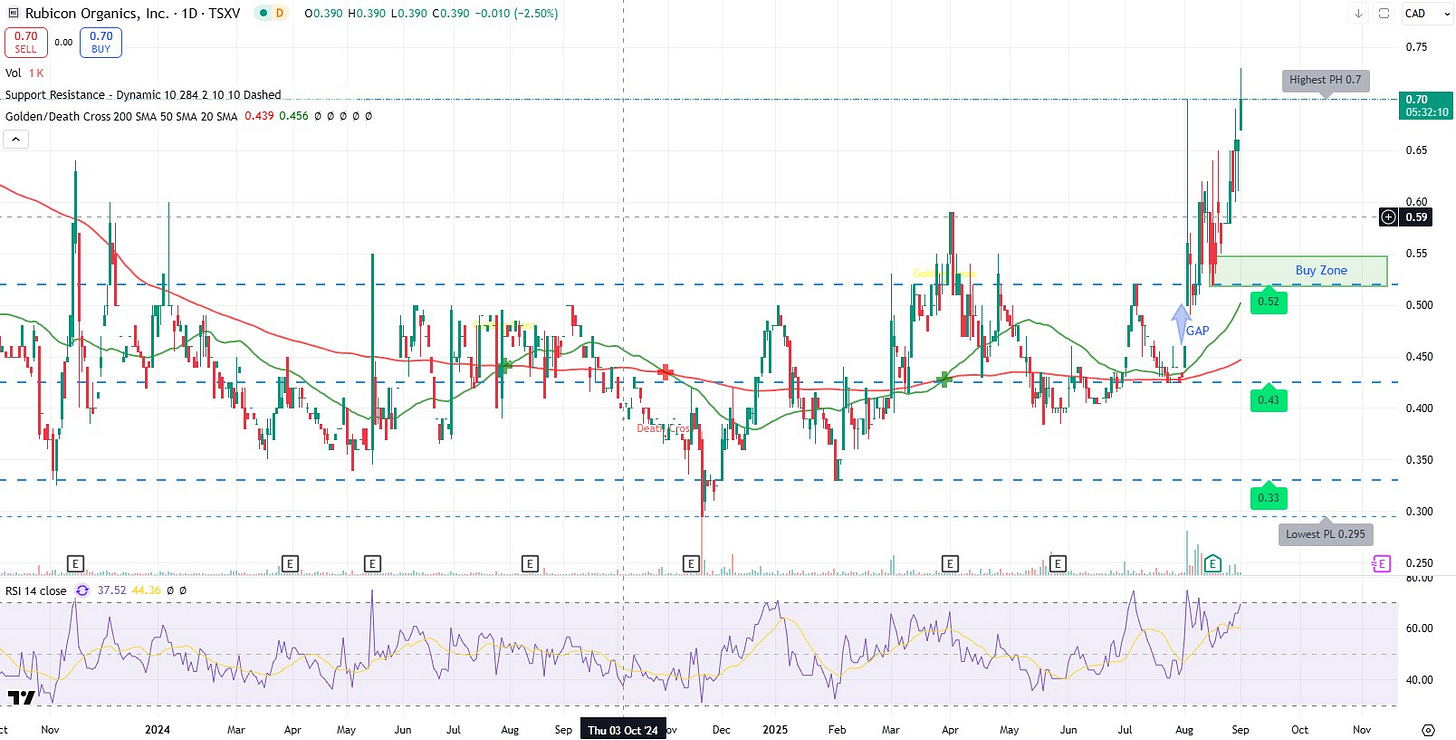
Task: Click the earnings E marker near November 2023
Action: click(75, 564)
